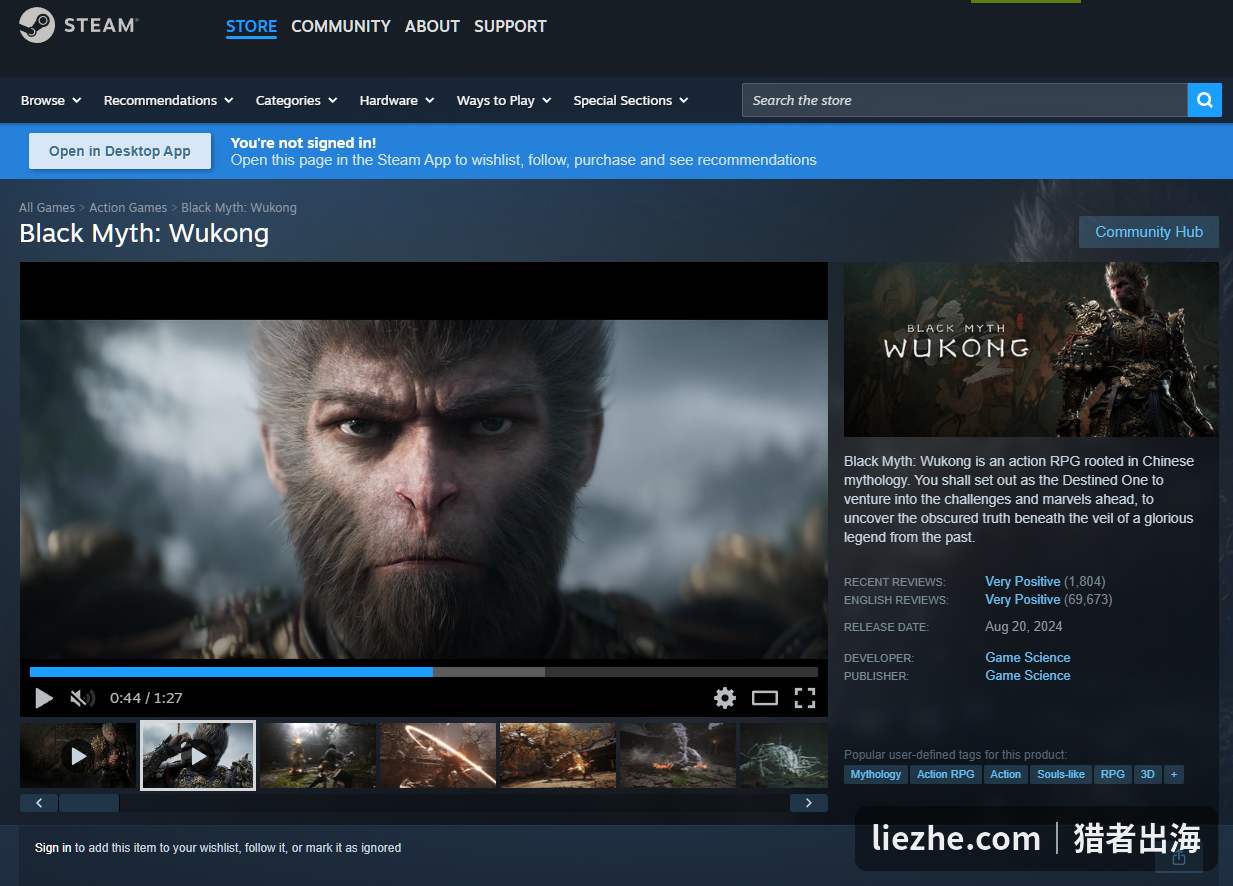Select the Action tag
Viewport: 1233px width, 886px height.
click(1005, 774)
